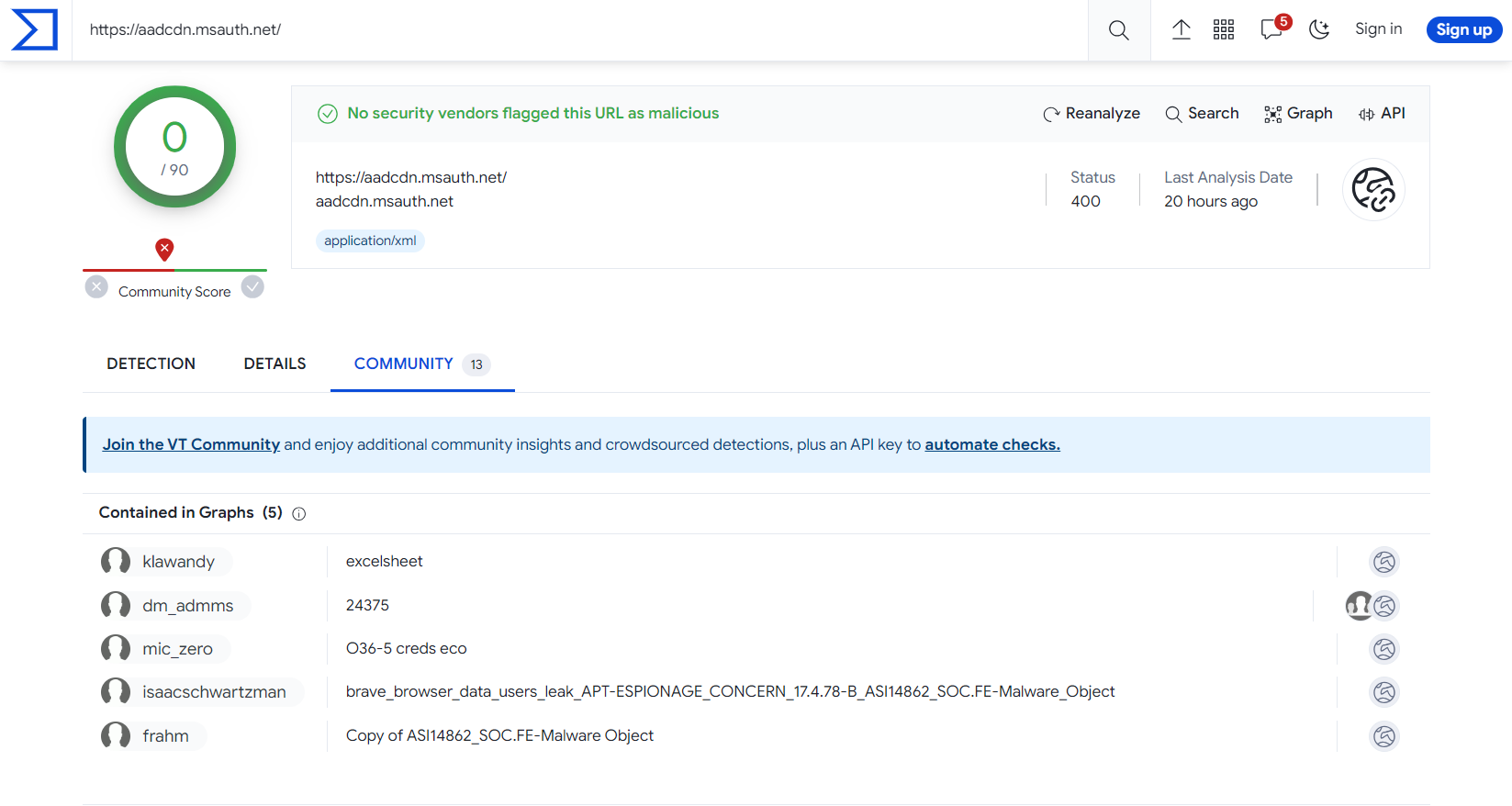Click collaborator avatar in the 24375 row
1512x806 pixels.
(x=1358, y=605)
